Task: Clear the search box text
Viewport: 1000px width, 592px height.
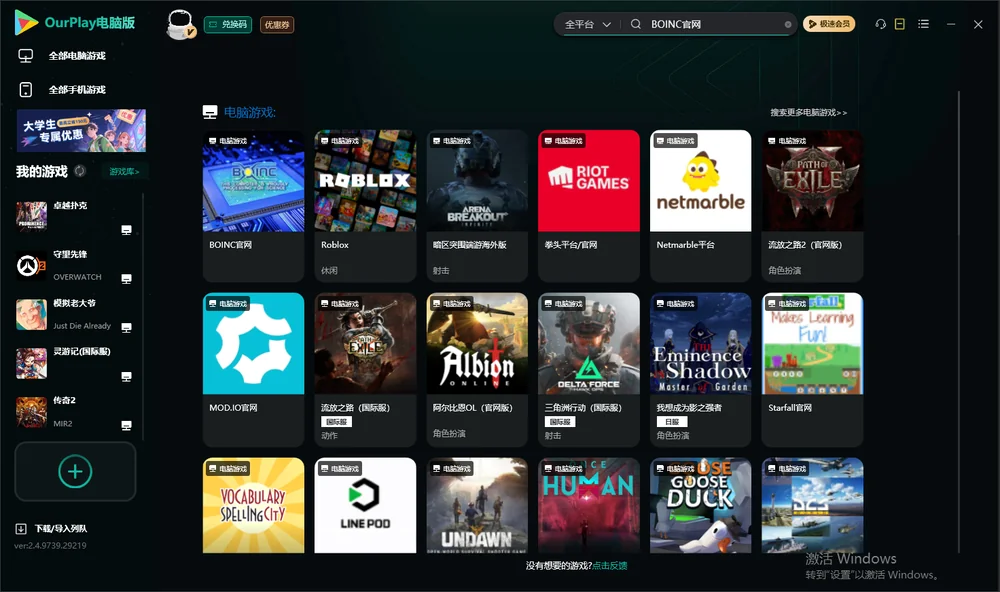Action: [788, 24]
